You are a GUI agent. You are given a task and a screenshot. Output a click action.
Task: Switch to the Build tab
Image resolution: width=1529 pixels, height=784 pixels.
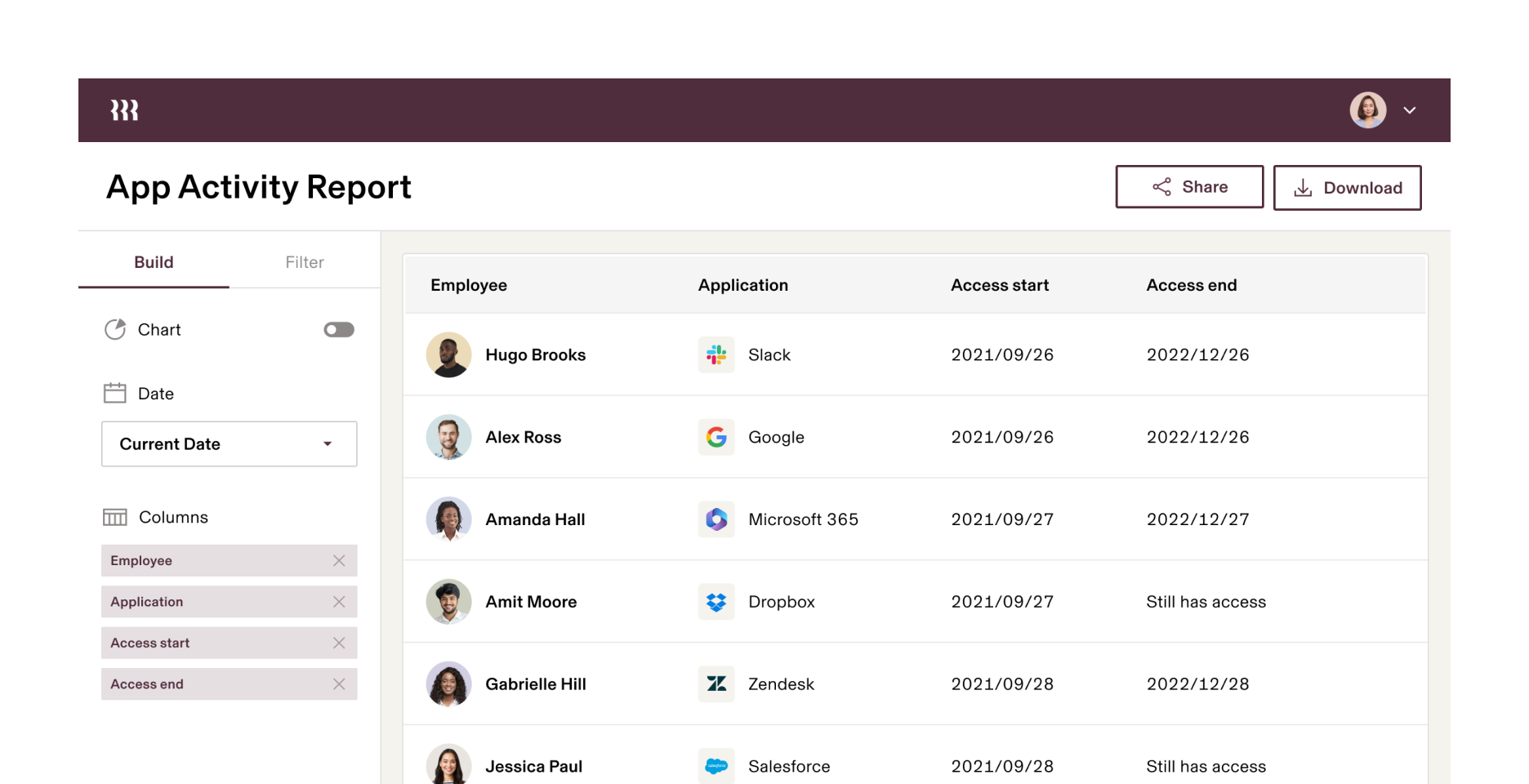click(x=154, y=262)
